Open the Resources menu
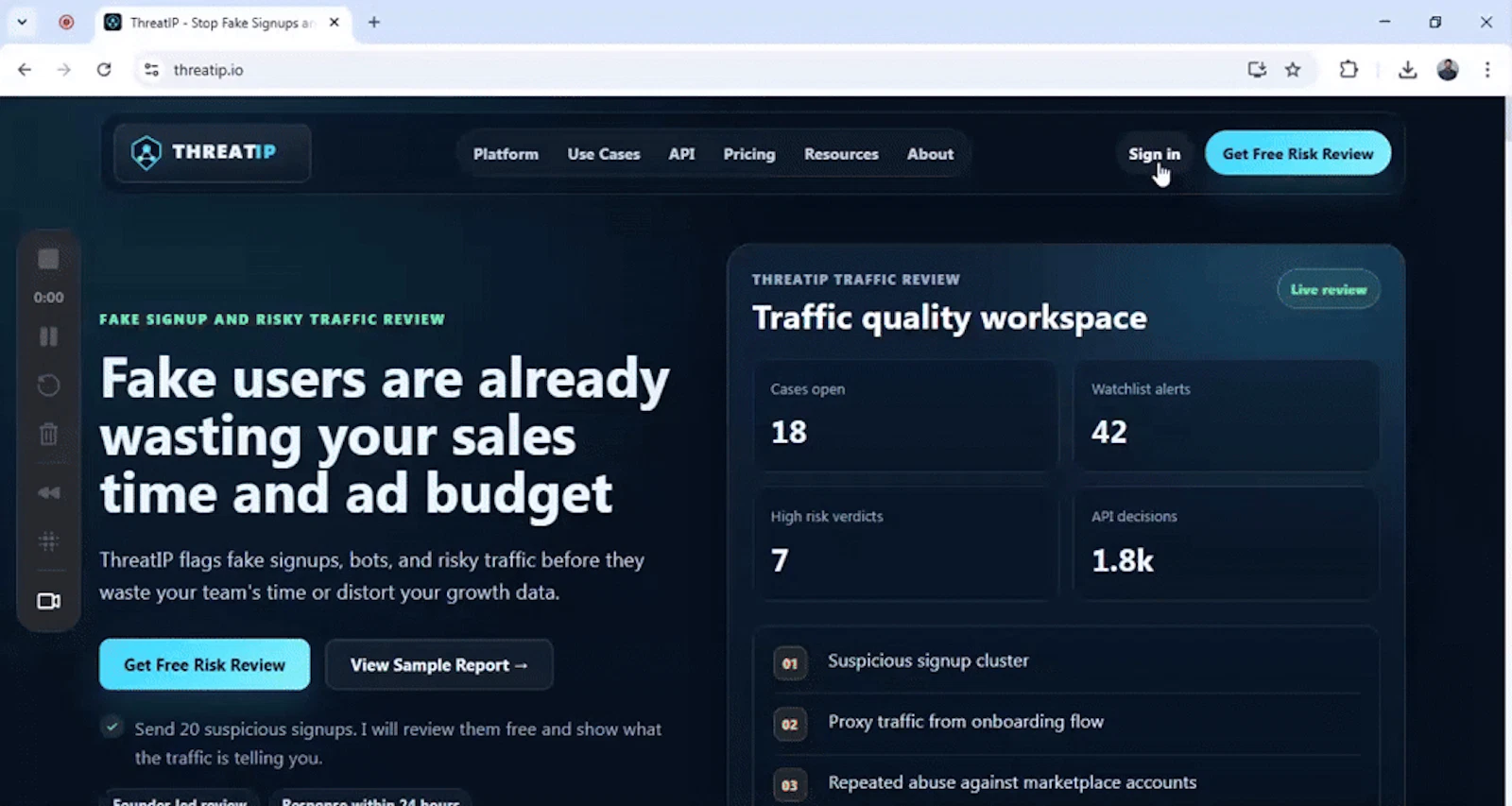The height and width of the screenshot is (806, 1512). point(841,154)
